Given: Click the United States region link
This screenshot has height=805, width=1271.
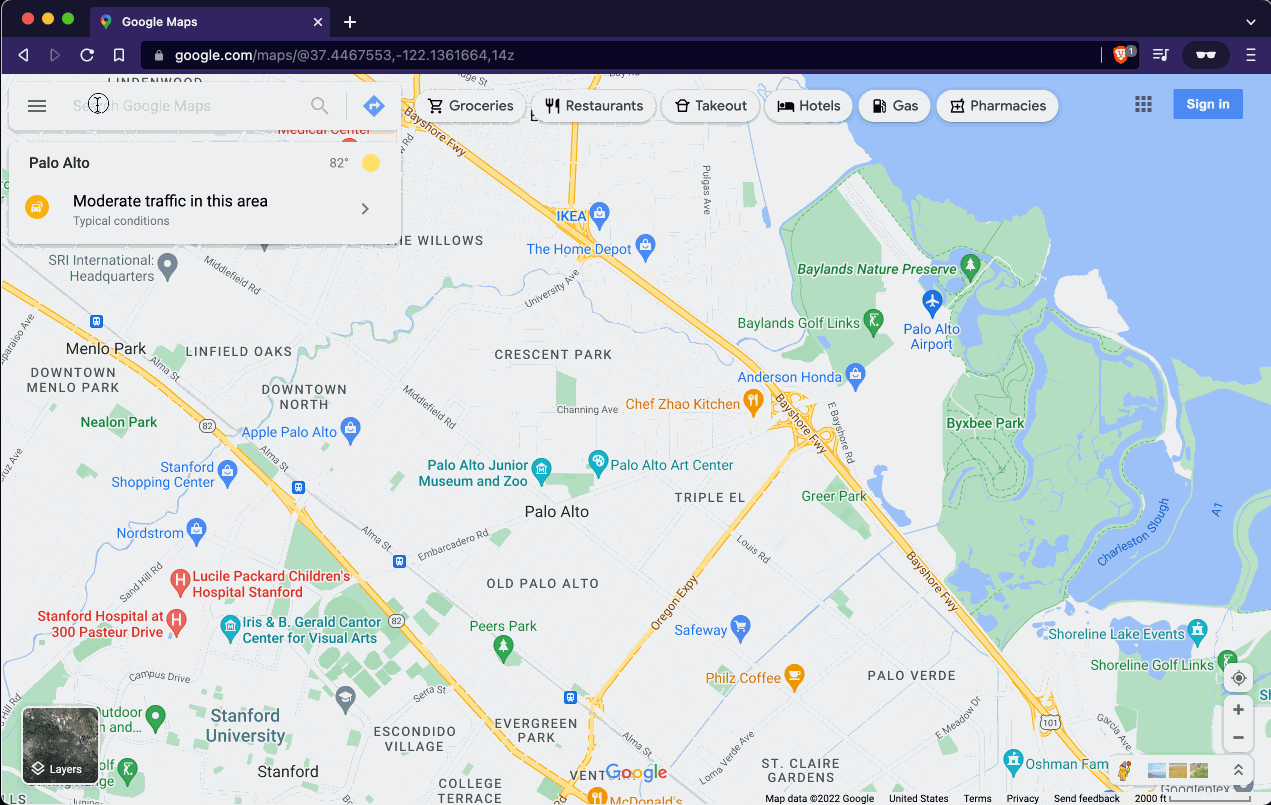Looking at the screenshot, I should pyautogui.click(x=918, y=798).
